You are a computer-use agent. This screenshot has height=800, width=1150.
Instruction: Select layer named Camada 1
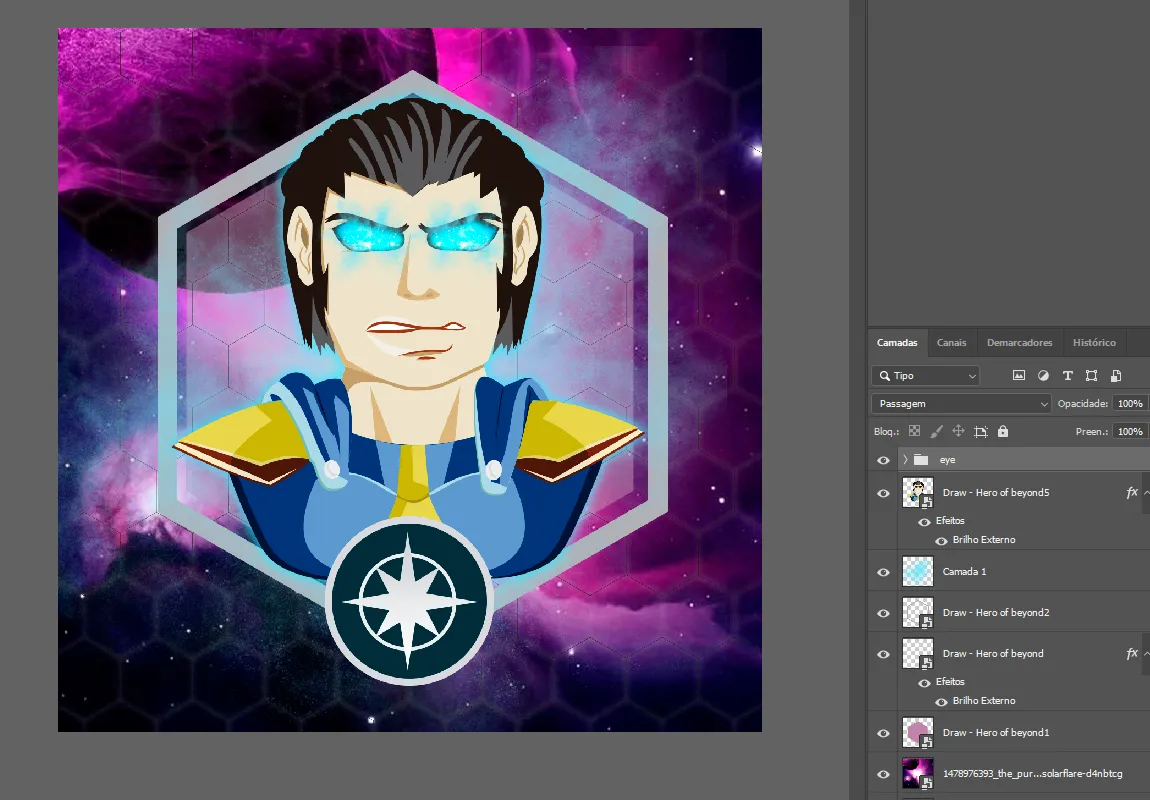(964, 571)
